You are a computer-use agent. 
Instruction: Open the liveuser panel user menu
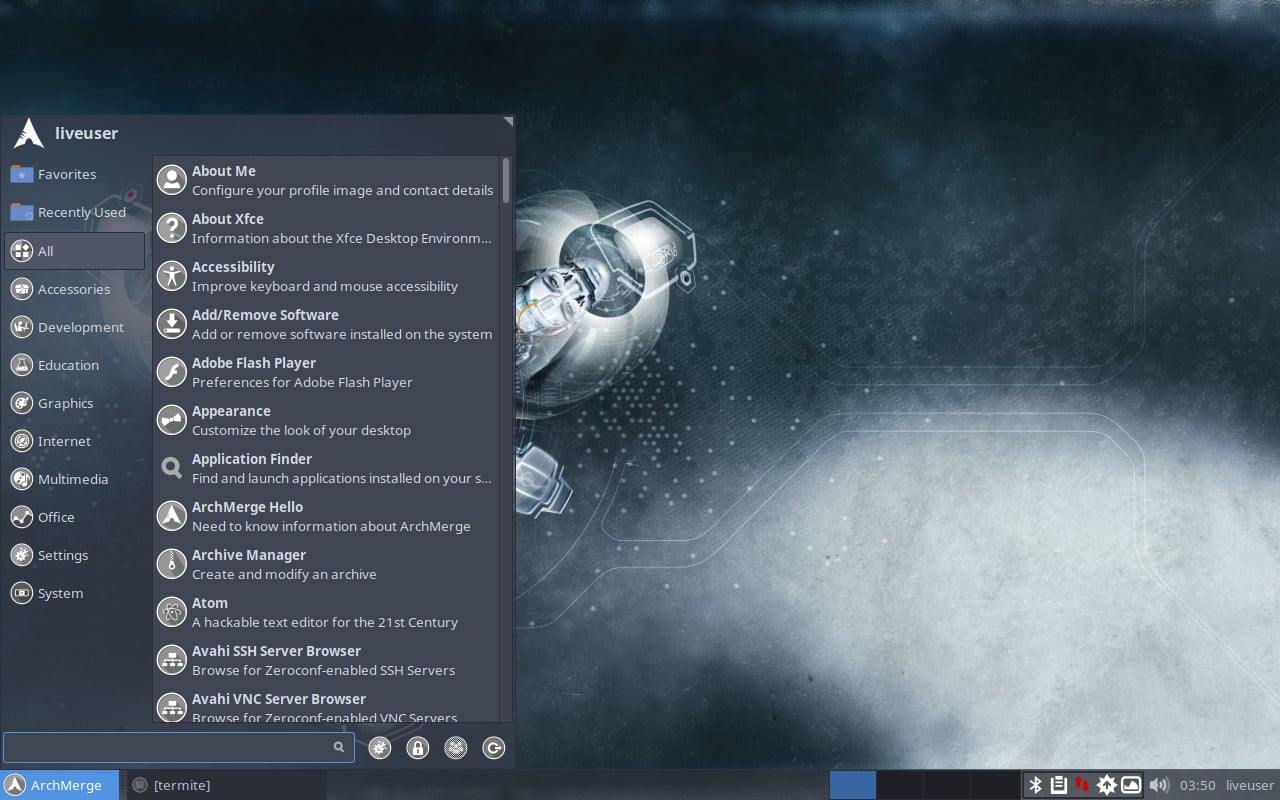pyautogui.click(x=1250, y=785)
